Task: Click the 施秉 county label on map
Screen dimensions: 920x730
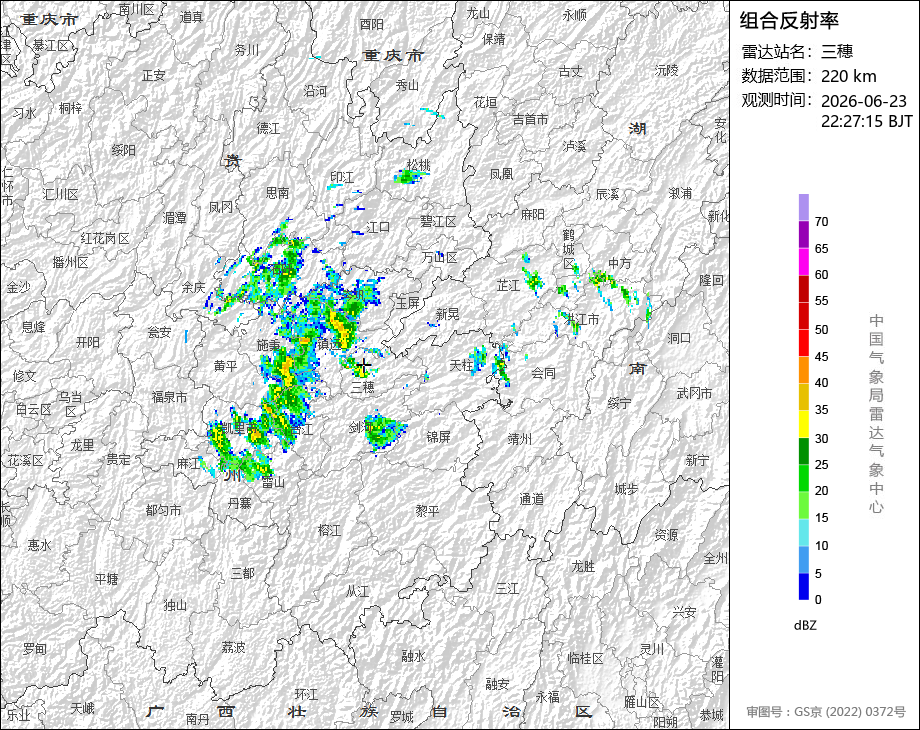Action: coord(269,346)
